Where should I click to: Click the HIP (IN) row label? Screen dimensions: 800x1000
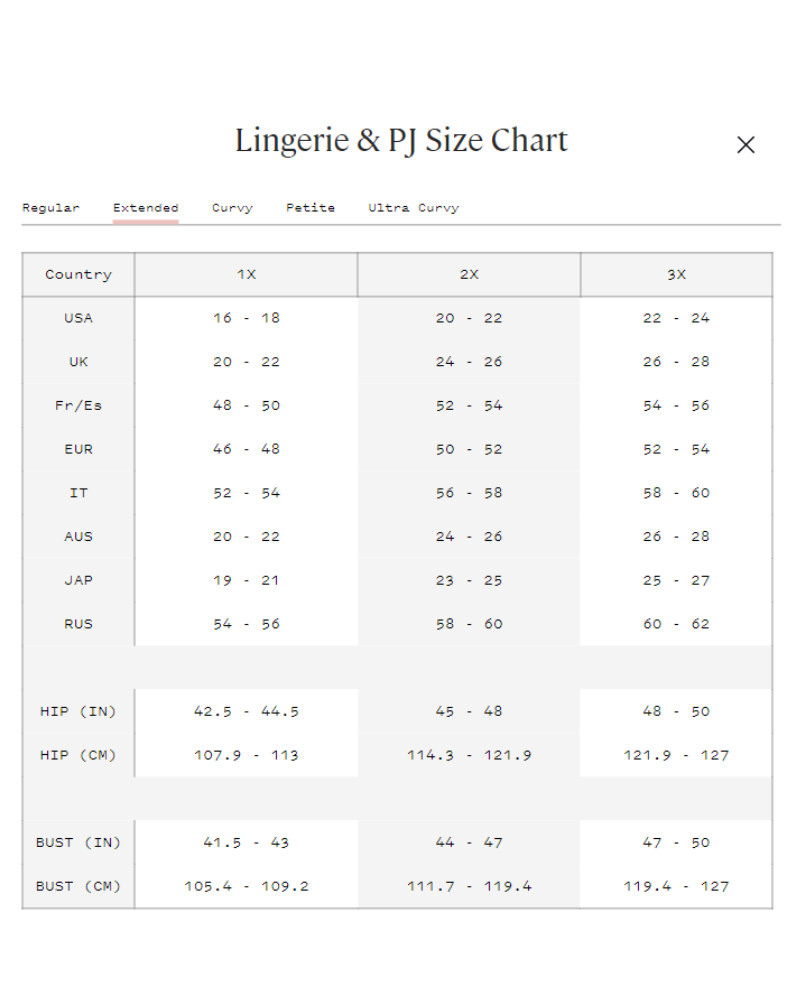tap(78, 712)
